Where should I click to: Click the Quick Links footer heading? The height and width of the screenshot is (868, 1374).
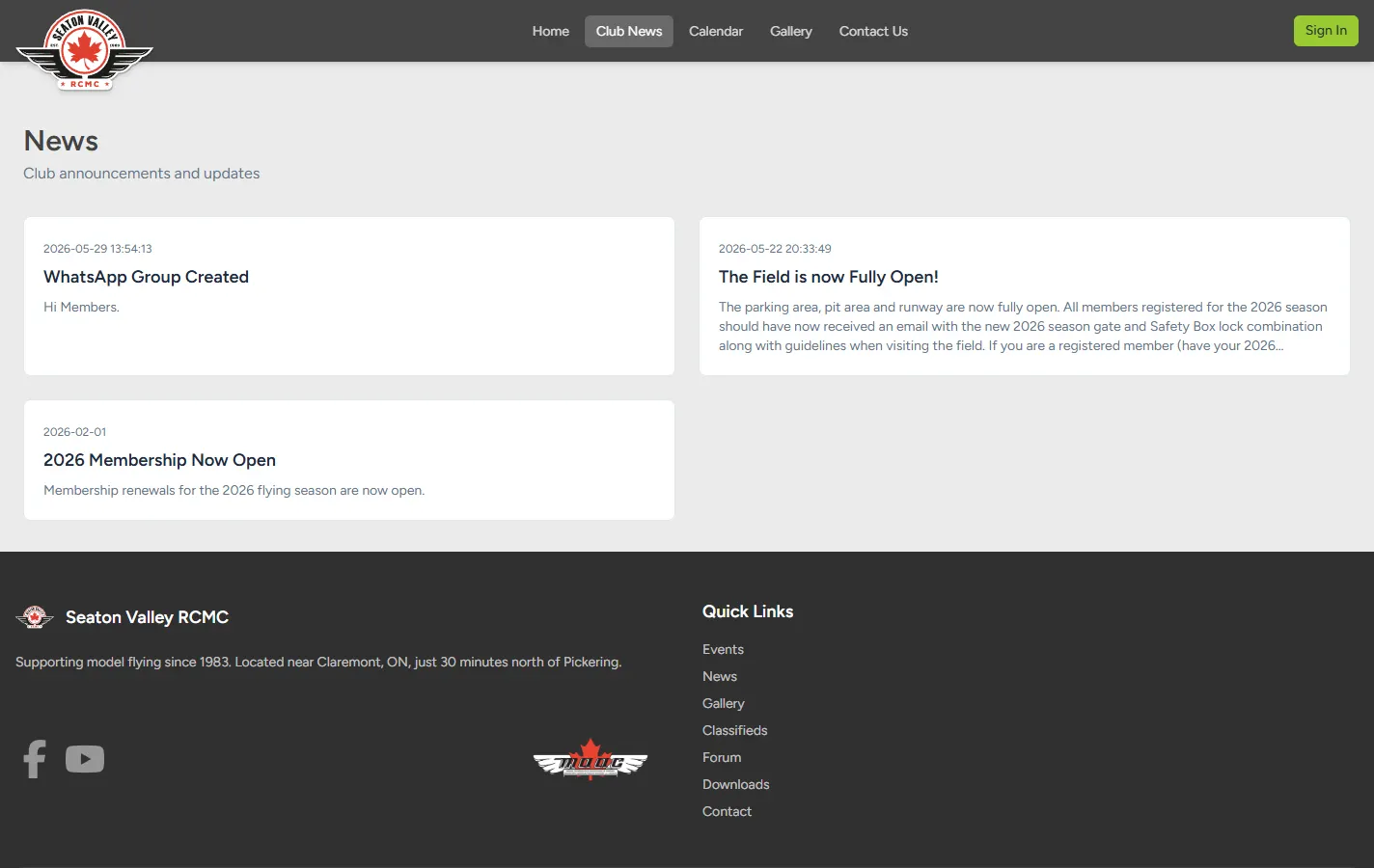click(748, 611)
